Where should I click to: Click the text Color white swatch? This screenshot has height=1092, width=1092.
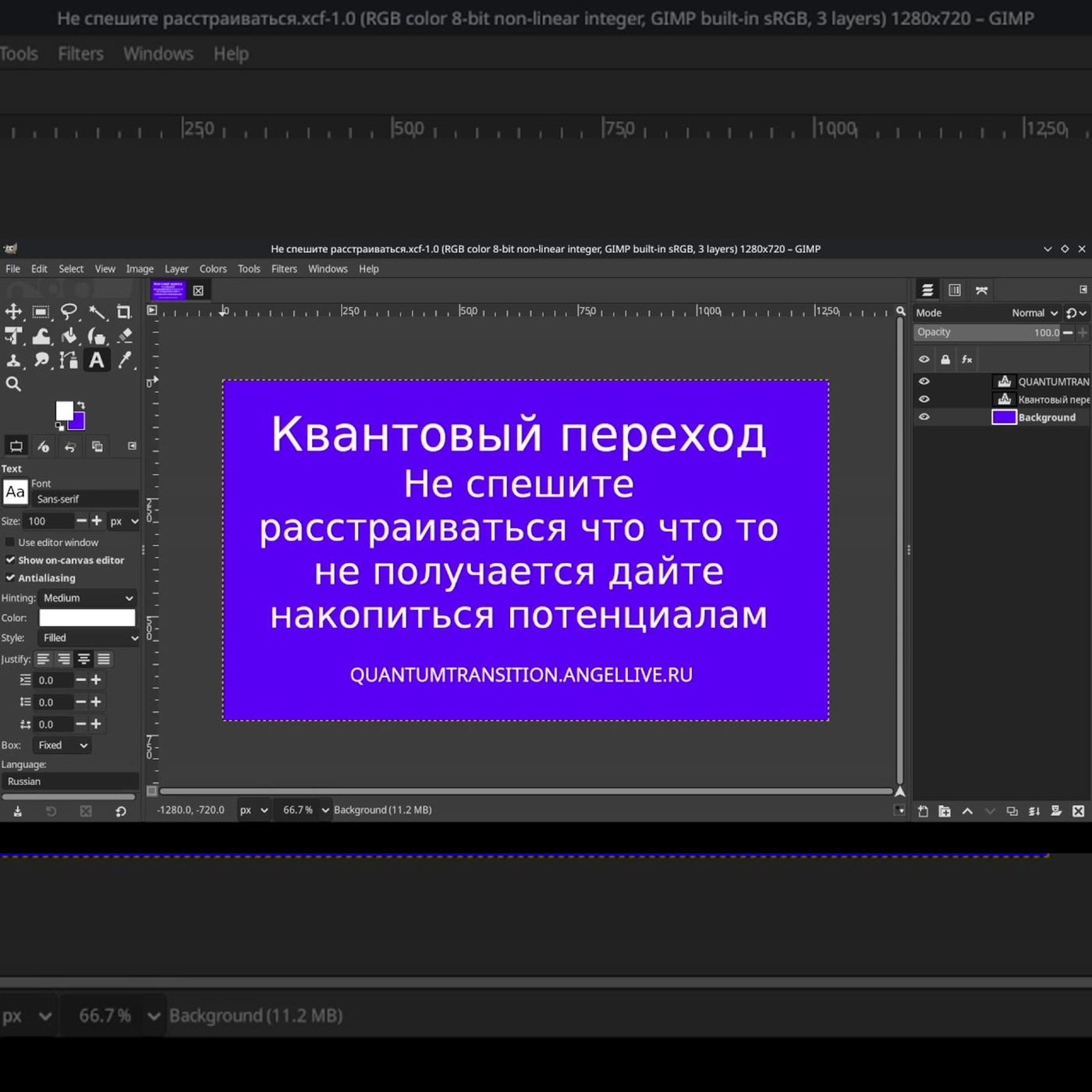[87, 618]
